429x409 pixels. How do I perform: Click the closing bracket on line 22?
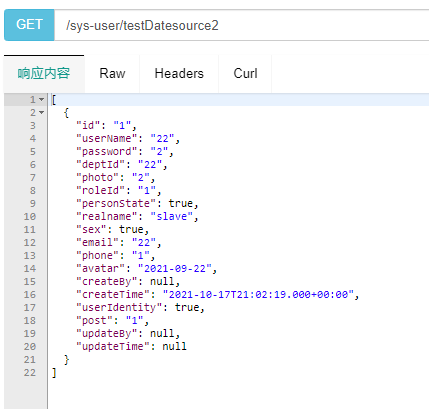click(x=54, y=373)
